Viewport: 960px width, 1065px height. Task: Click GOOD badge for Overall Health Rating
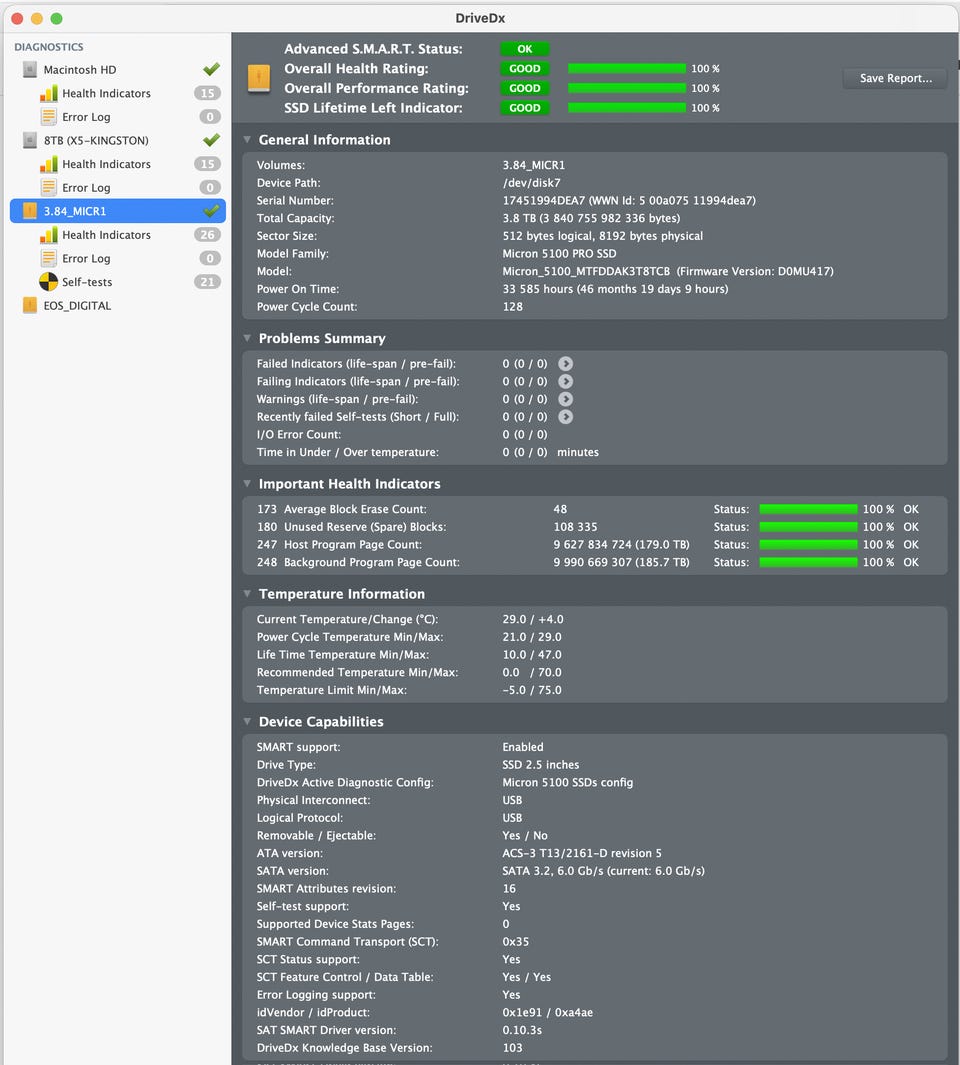coord(525,69)
